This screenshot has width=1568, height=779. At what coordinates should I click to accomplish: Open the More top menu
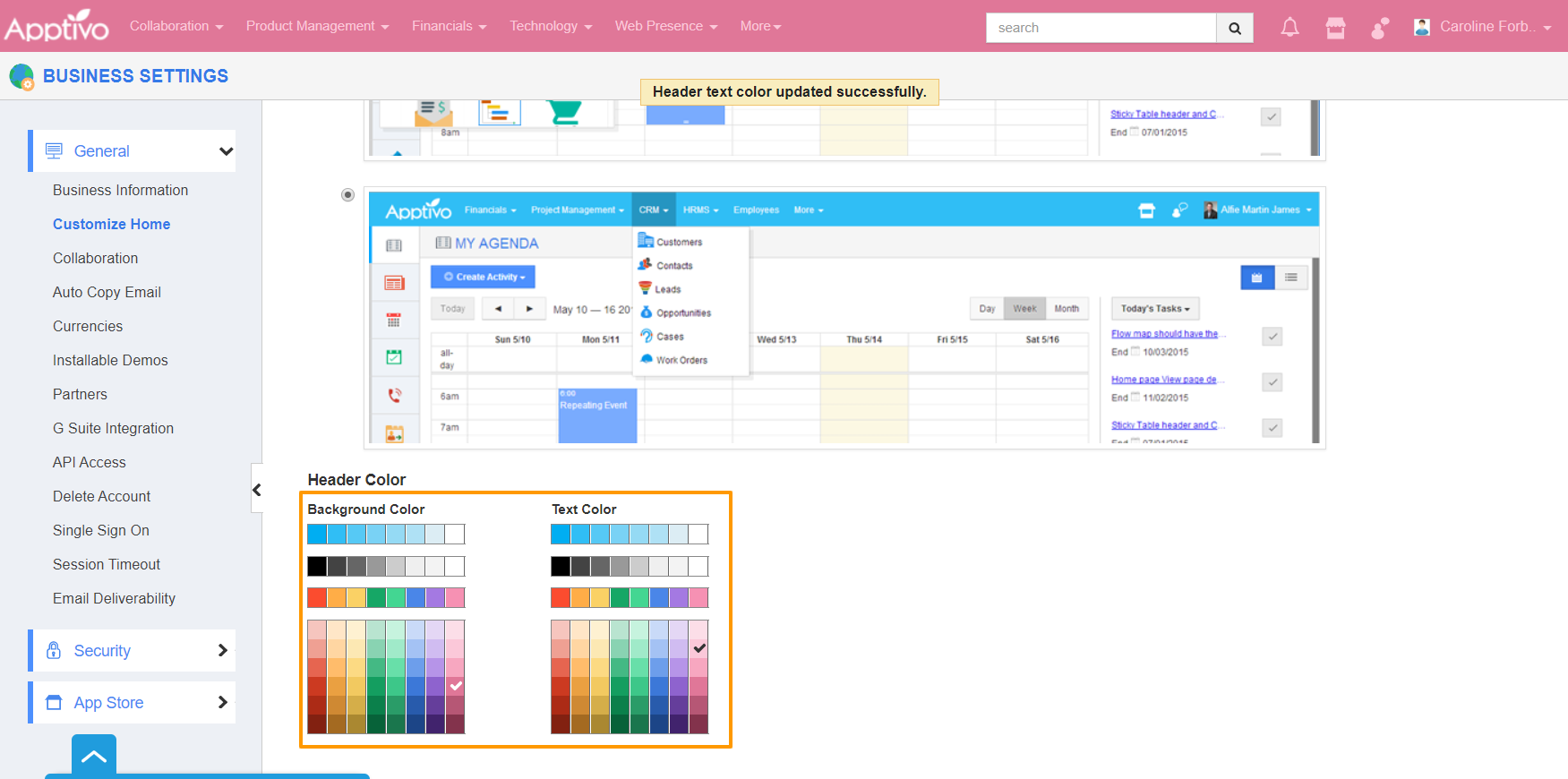[x=761, y=26]
